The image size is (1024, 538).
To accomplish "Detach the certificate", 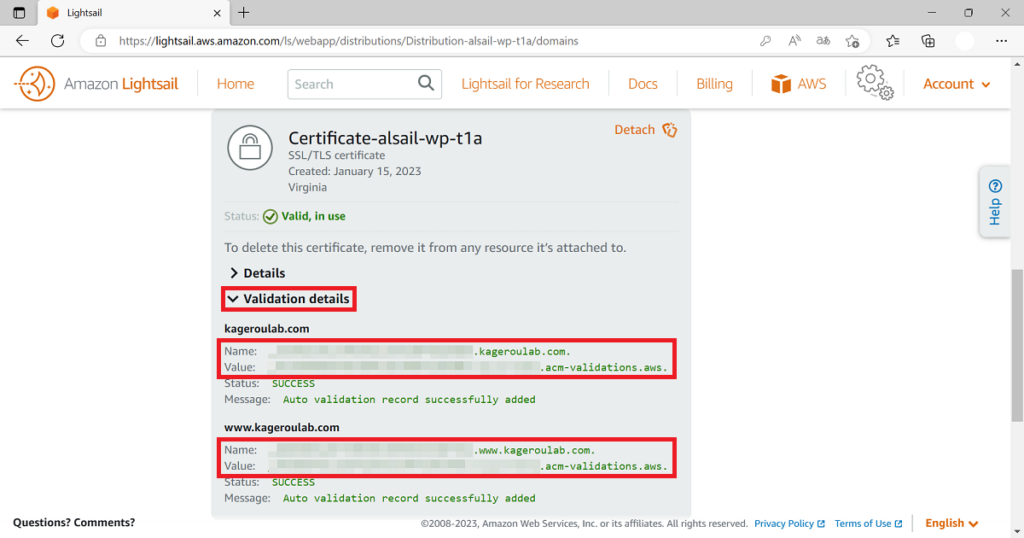I will point(634,129).
